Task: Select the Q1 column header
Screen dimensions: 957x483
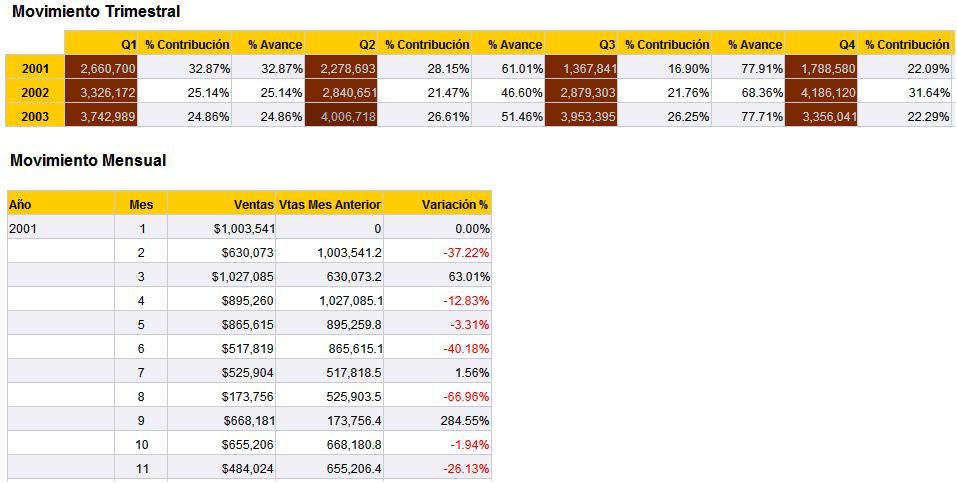Action: pos(101,44)
